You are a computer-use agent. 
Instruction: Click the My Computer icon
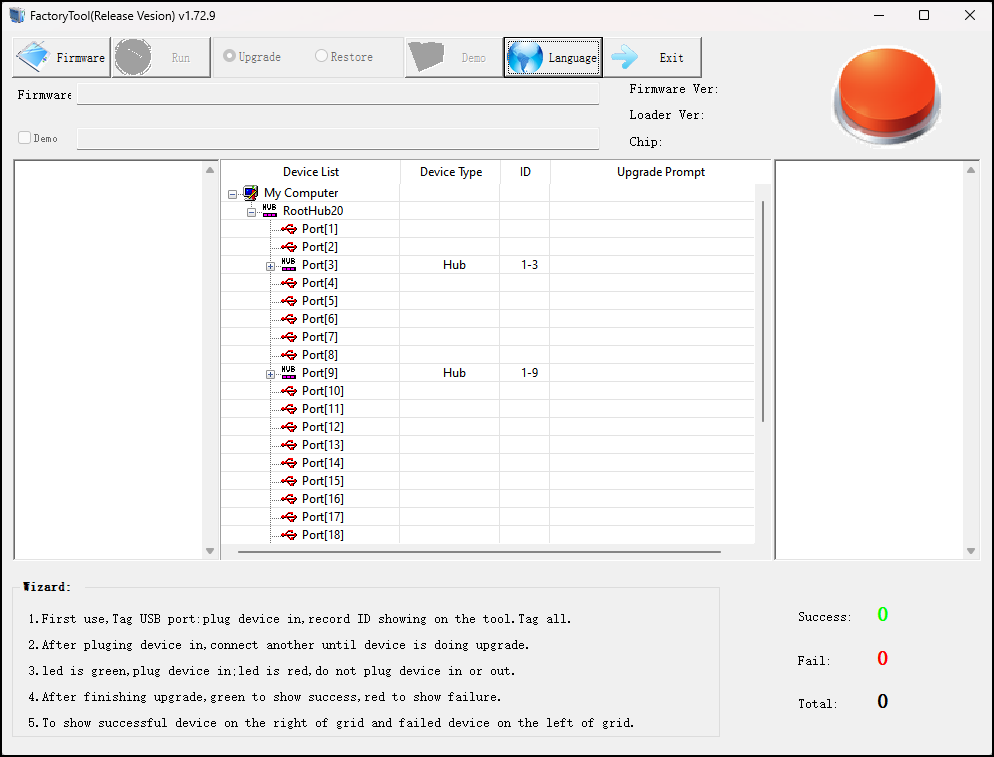(x=251, y=193)
